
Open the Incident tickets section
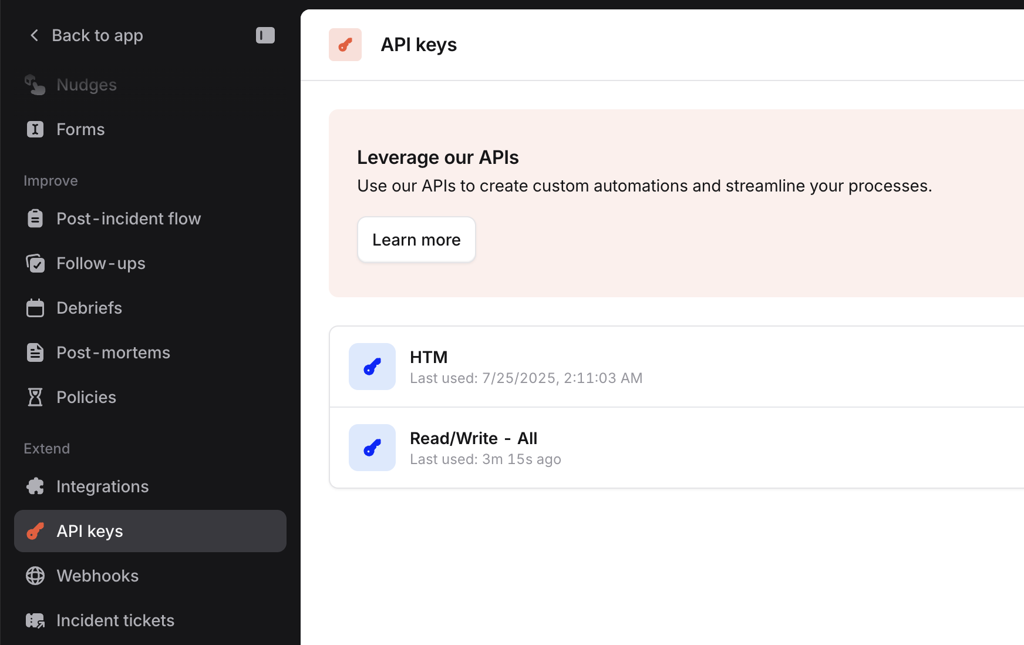(115, 620)
